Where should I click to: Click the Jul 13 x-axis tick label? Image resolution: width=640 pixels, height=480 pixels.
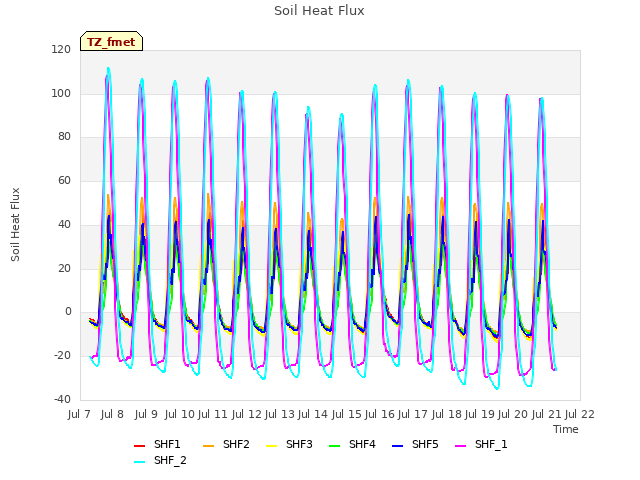point(280,414)
